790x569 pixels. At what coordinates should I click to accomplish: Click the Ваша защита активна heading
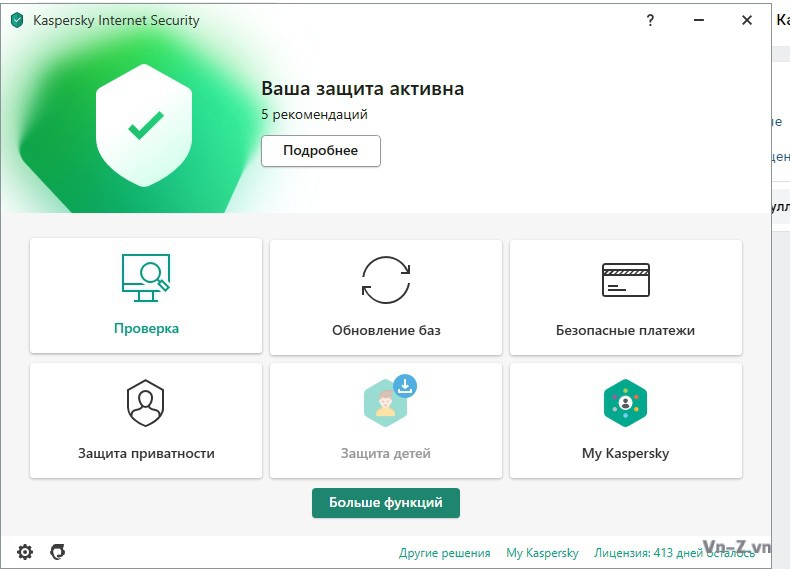click(362, 89)
